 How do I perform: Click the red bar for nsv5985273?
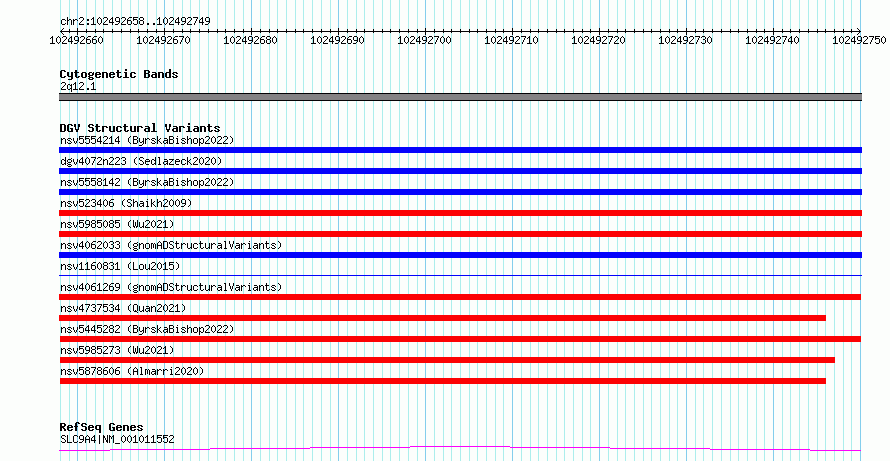[447, 360]
